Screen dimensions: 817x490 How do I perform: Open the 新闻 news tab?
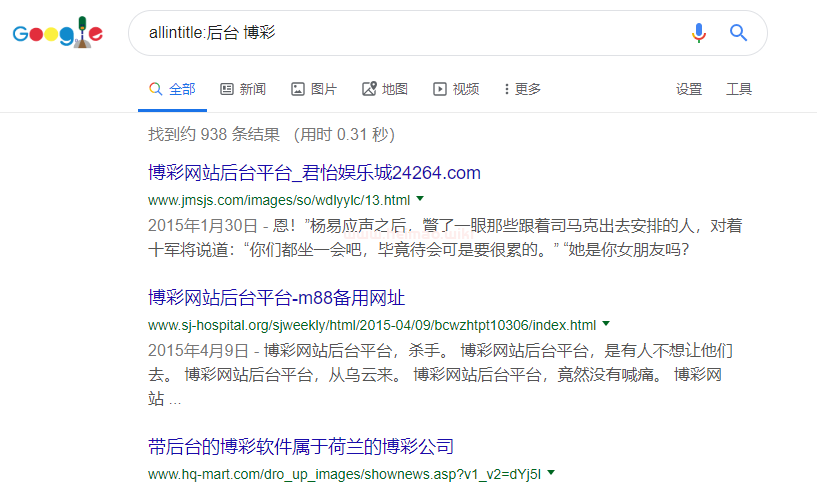point(242,89)
